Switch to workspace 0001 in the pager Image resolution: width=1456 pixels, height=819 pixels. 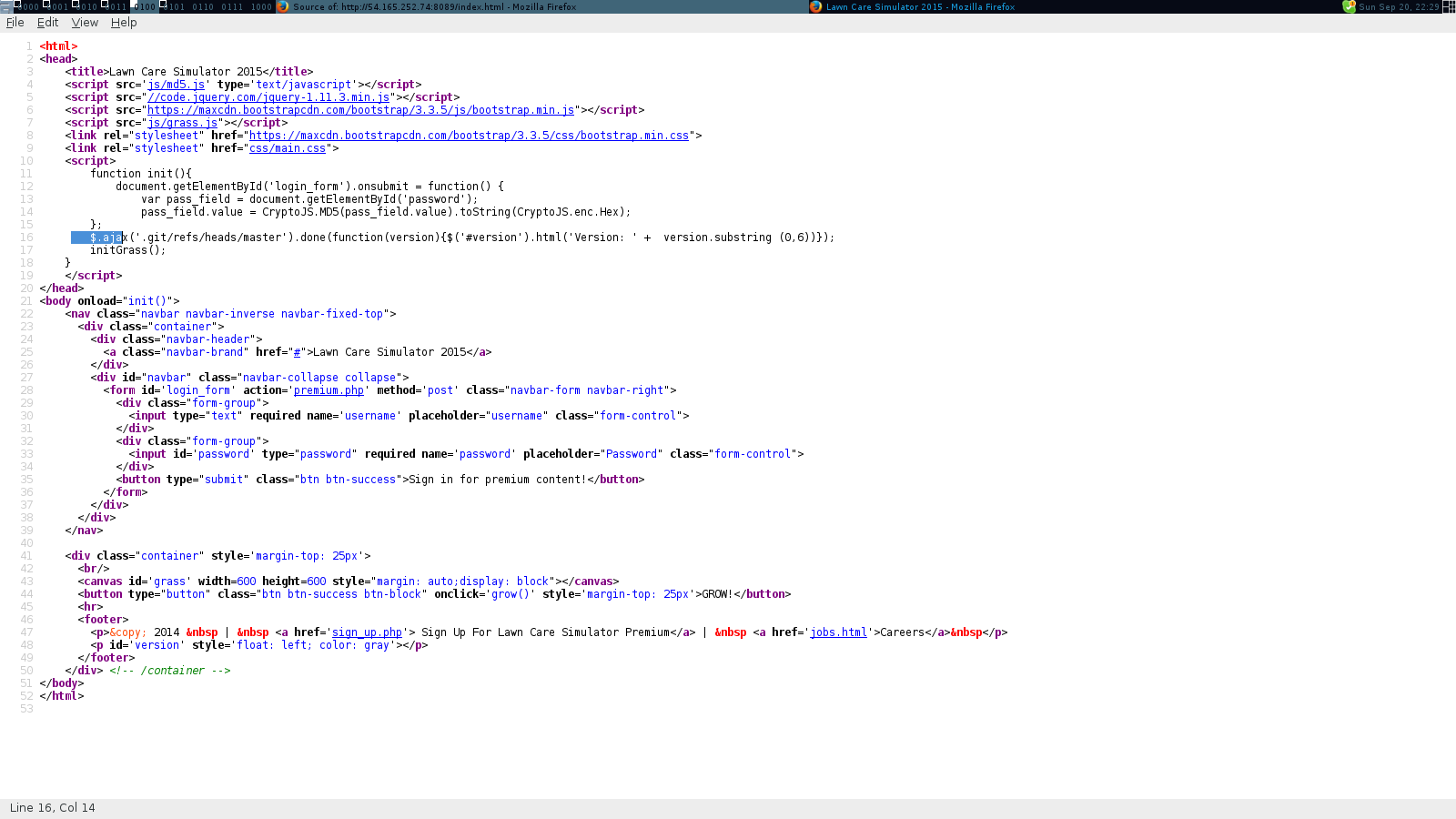tap(57, 6)
